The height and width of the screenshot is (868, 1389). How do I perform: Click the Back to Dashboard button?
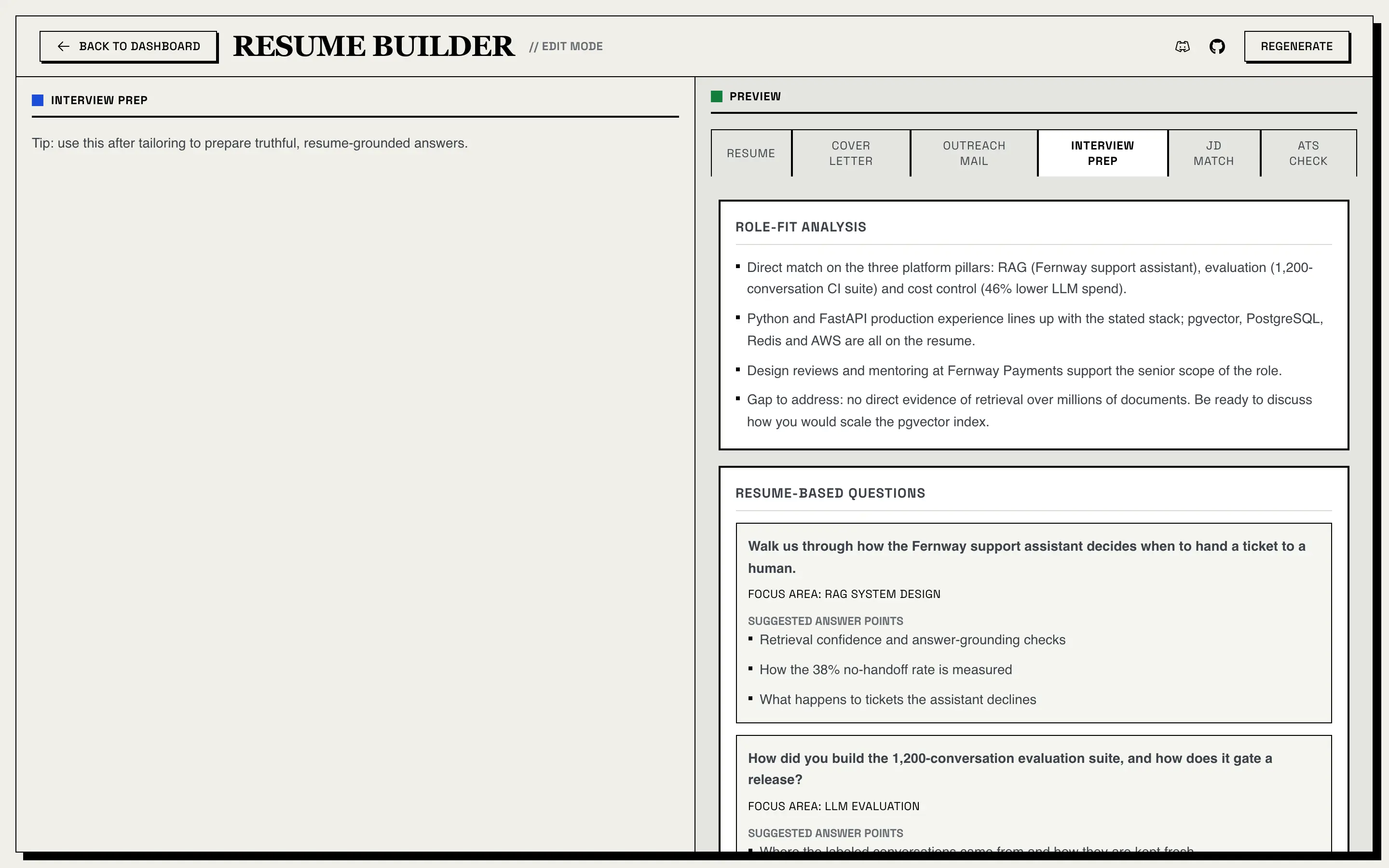coord(129,46)
